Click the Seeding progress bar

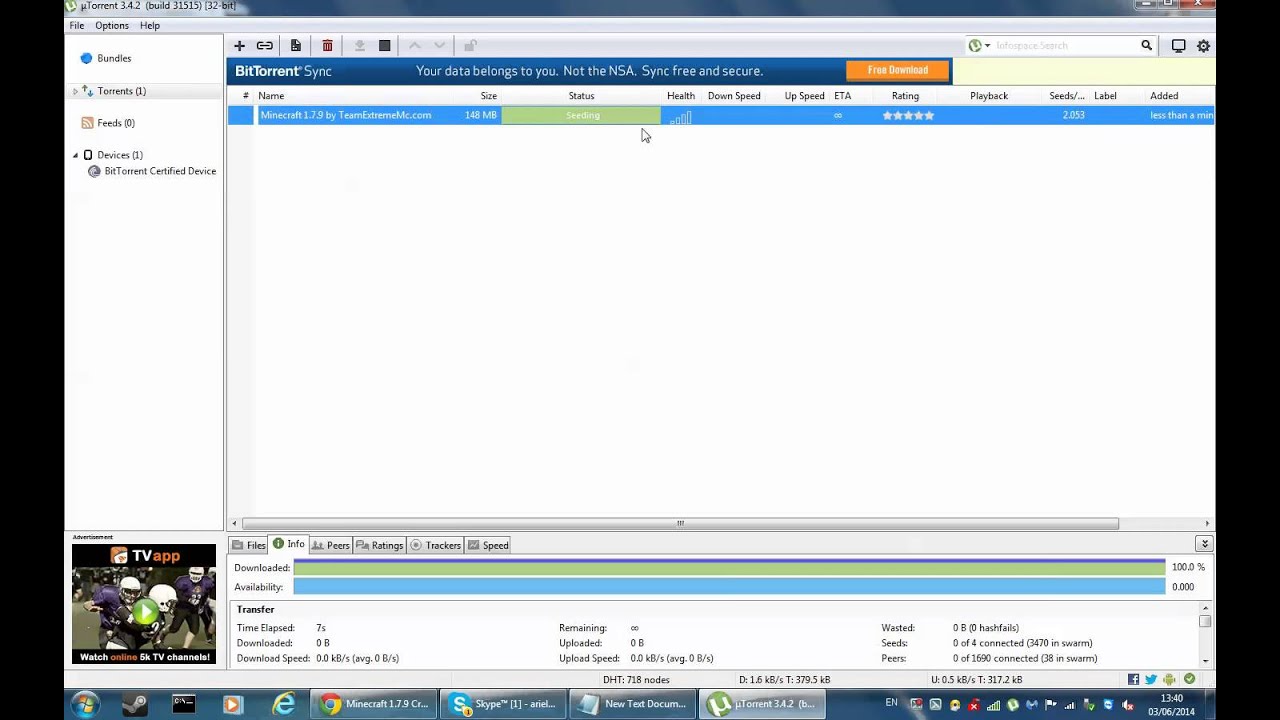(x=581, y=116)
